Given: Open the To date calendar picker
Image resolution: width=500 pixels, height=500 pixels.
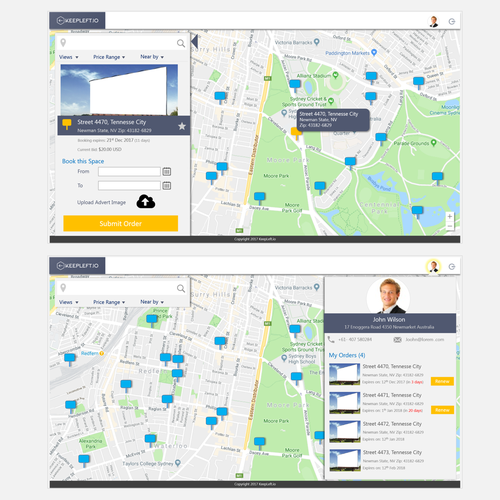Looking at the screenshot, I should (167, 186).
